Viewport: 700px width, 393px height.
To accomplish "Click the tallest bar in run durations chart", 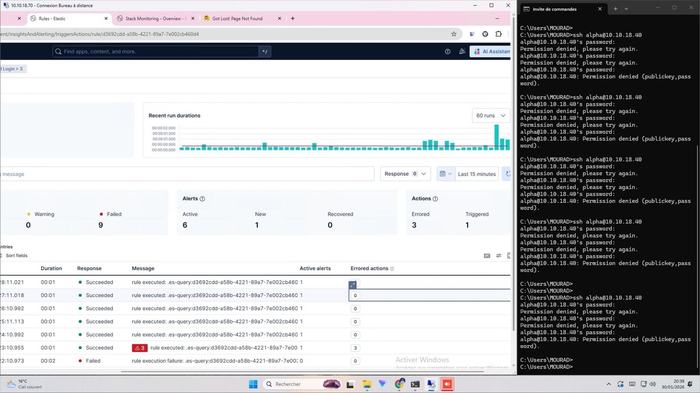I will coord(496,137).
